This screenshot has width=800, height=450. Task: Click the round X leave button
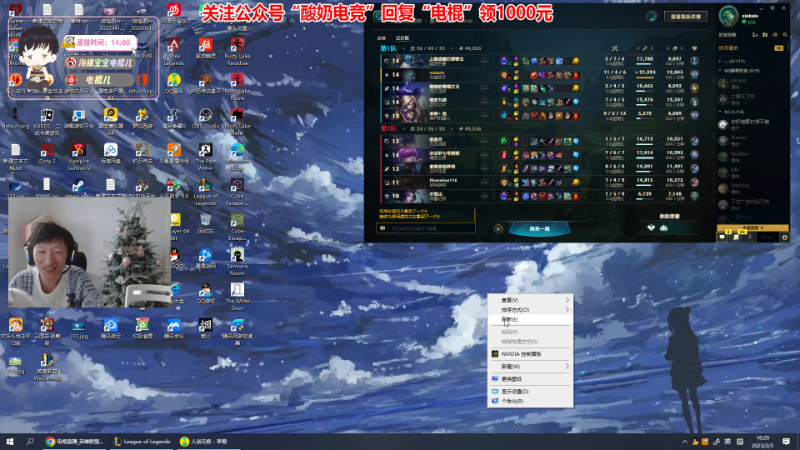[498, 229]
